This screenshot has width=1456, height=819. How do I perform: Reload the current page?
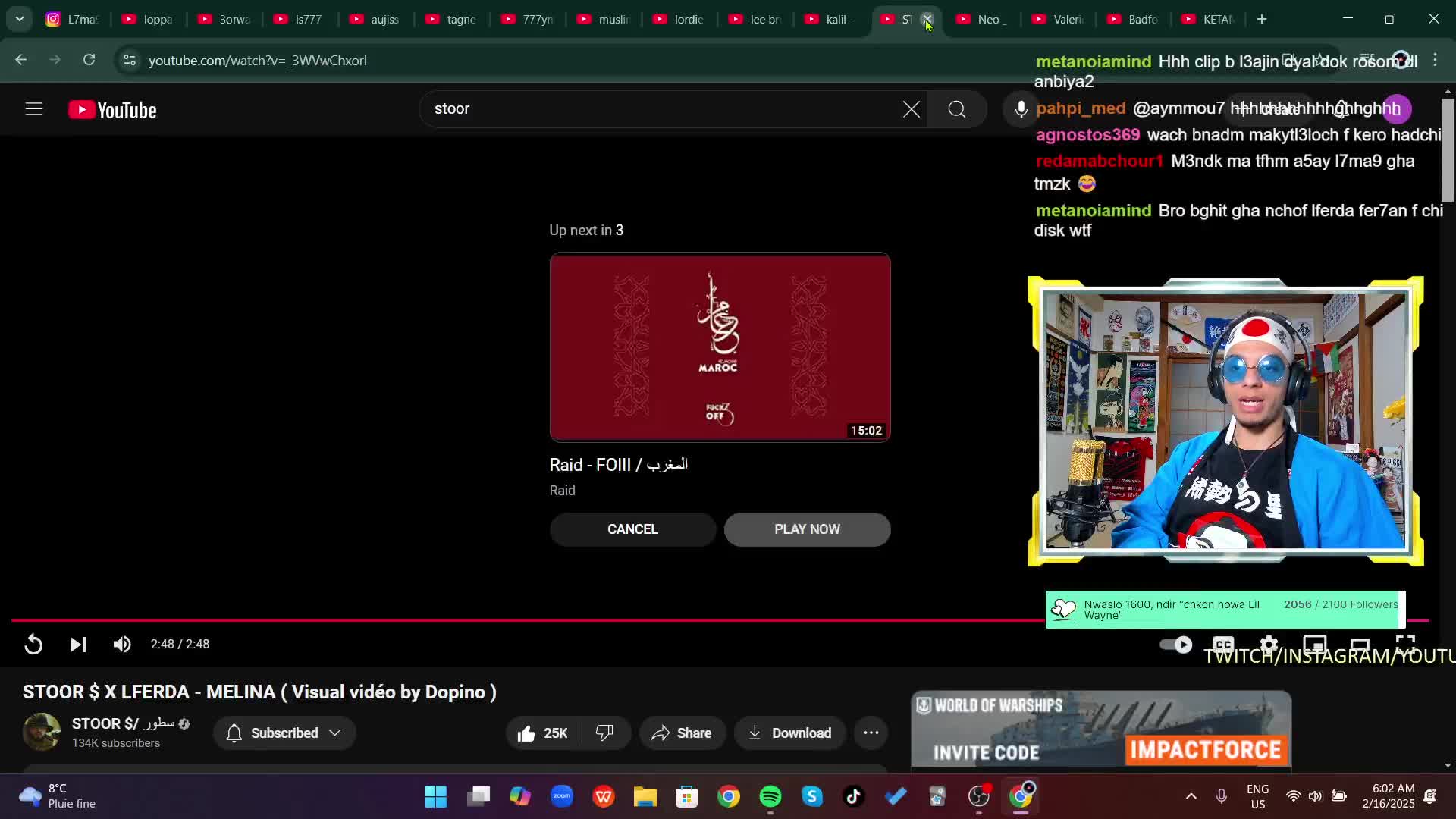point(89,60)
